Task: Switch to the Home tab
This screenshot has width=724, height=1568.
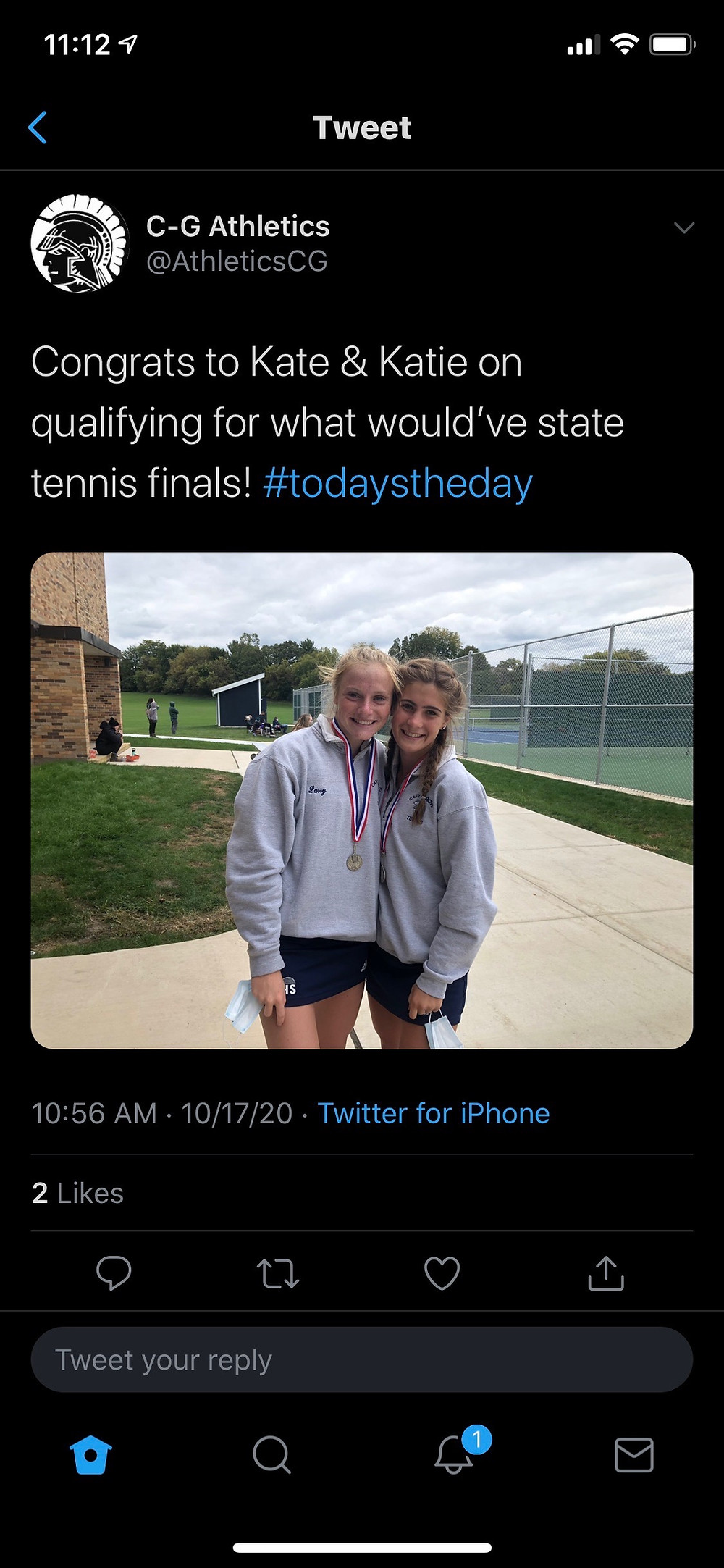Action: click(x=90, y=1455)
